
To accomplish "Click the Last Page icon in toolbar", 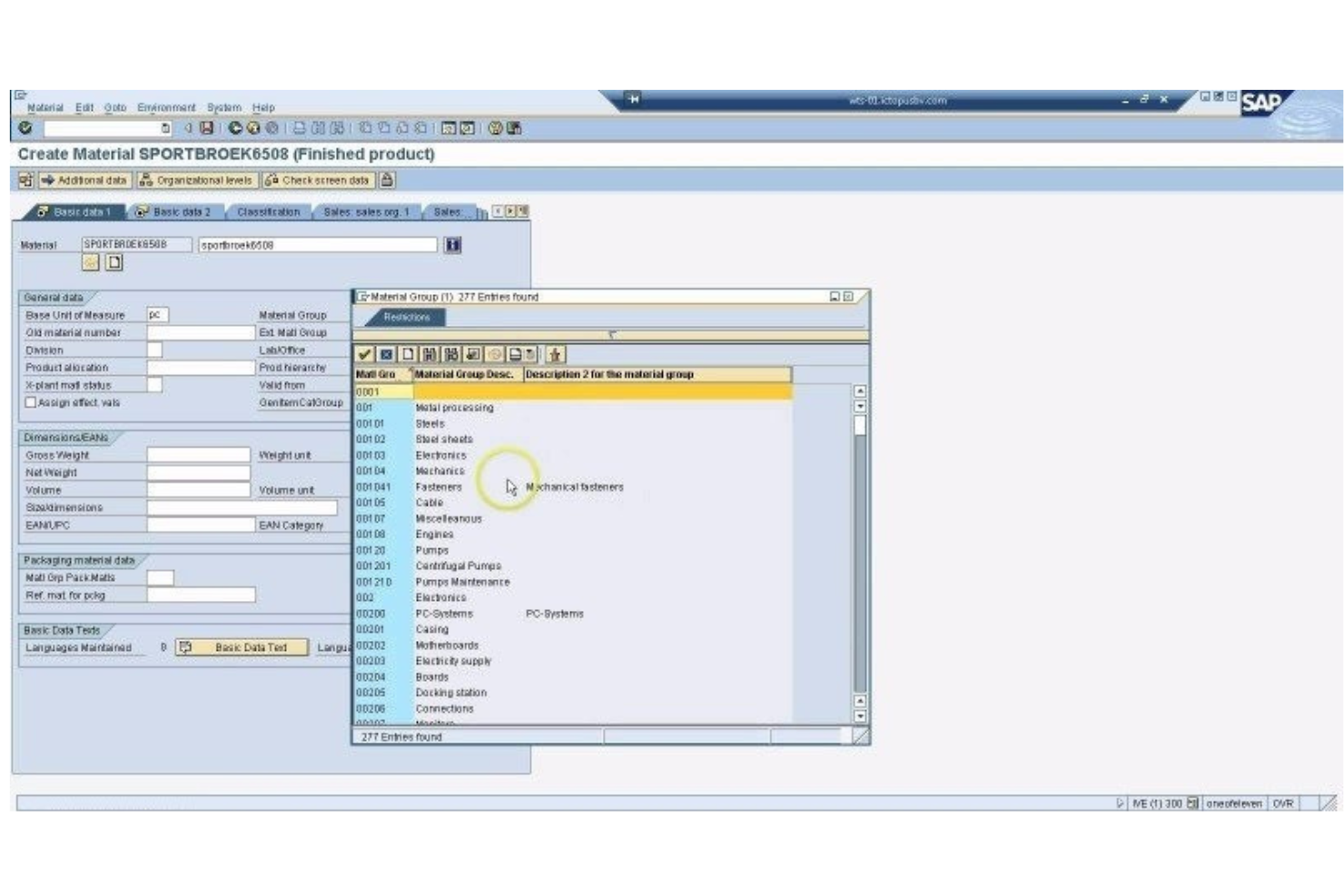I will coord(421,128).
